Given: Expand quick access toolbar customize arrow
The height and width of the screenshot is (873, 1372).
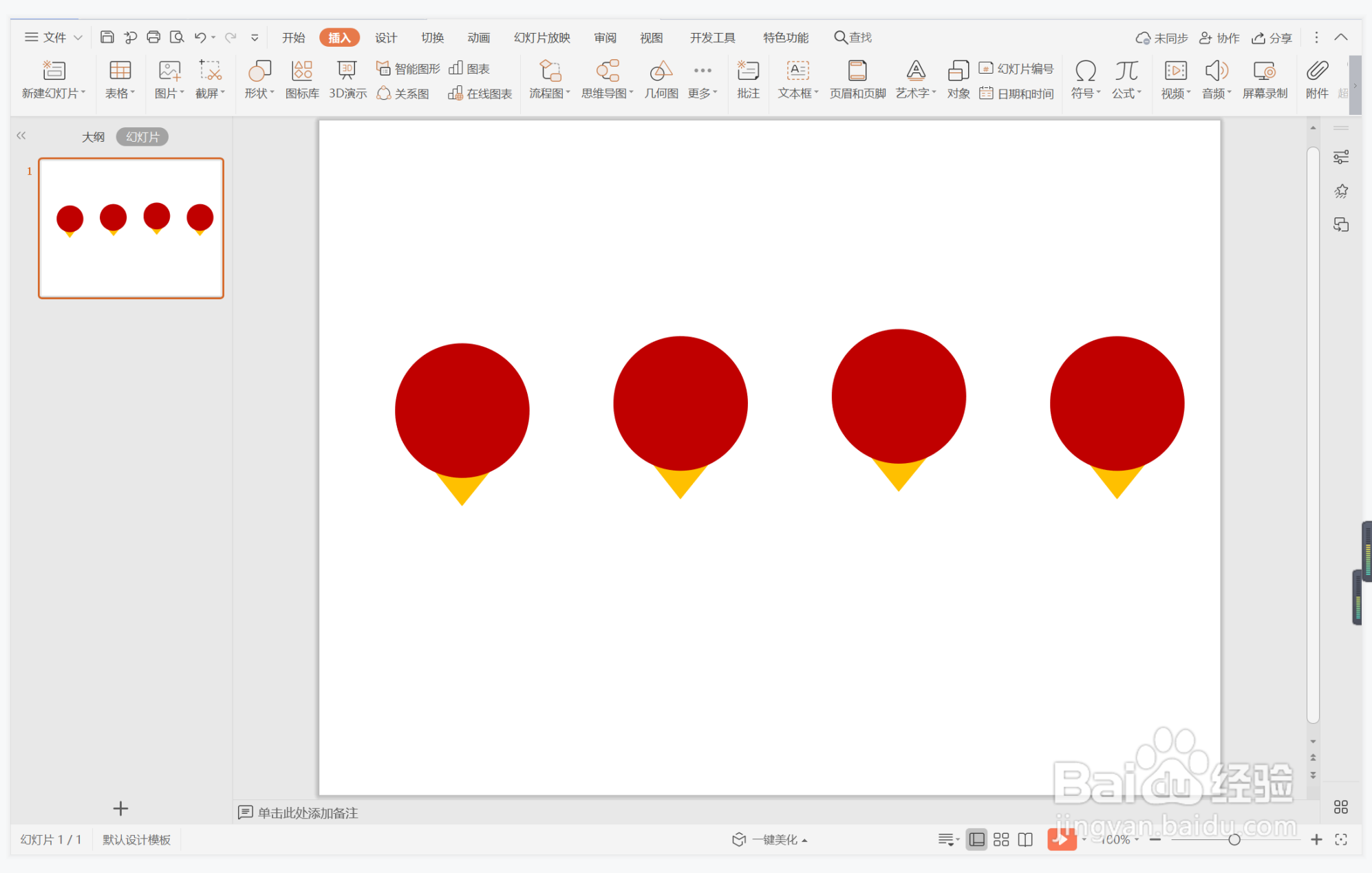Looking at the screenshot, I should click(x=255, y=38).
